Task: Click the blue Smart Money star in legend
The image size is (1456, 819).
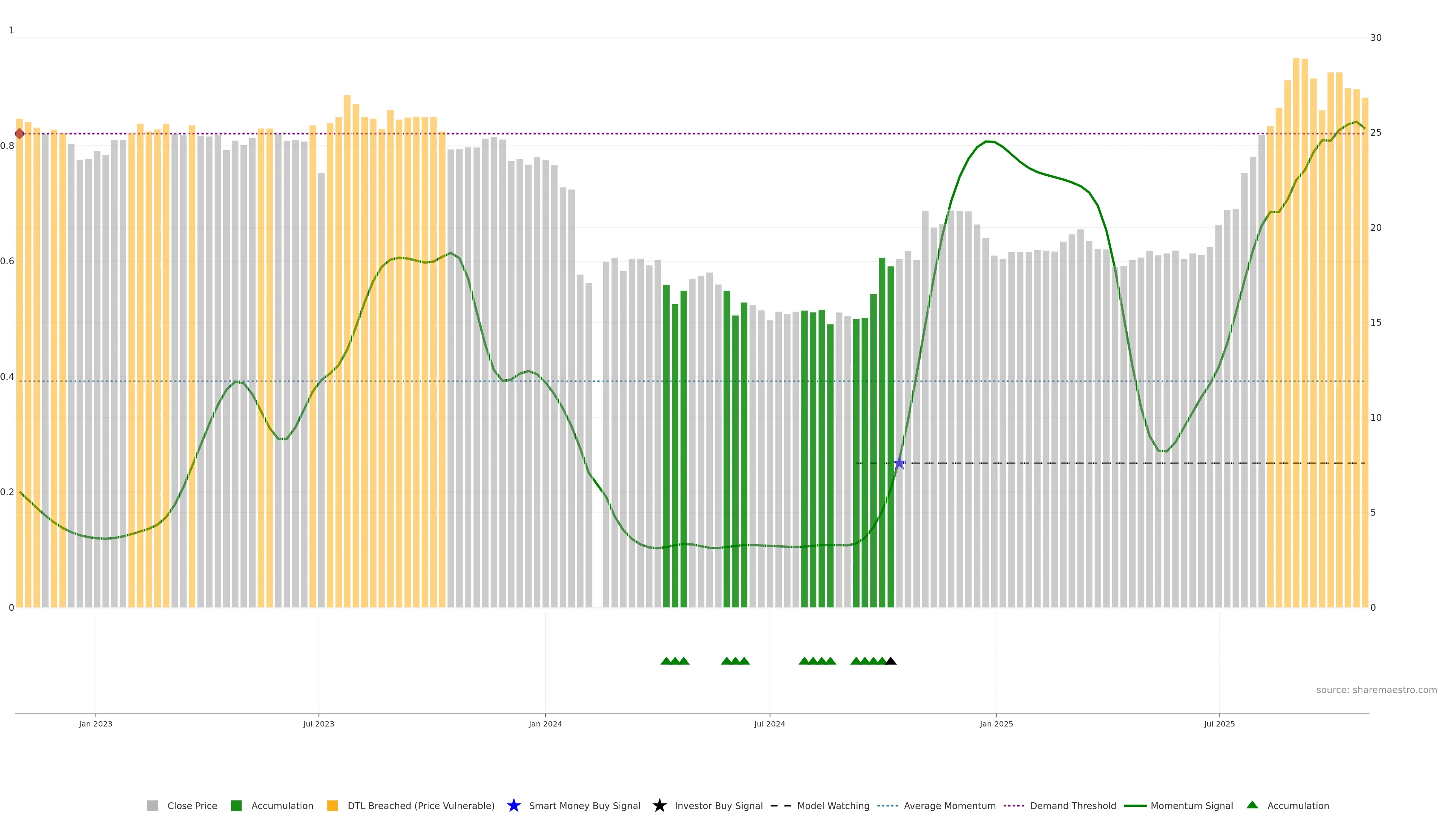Action: tap(513, 805)
